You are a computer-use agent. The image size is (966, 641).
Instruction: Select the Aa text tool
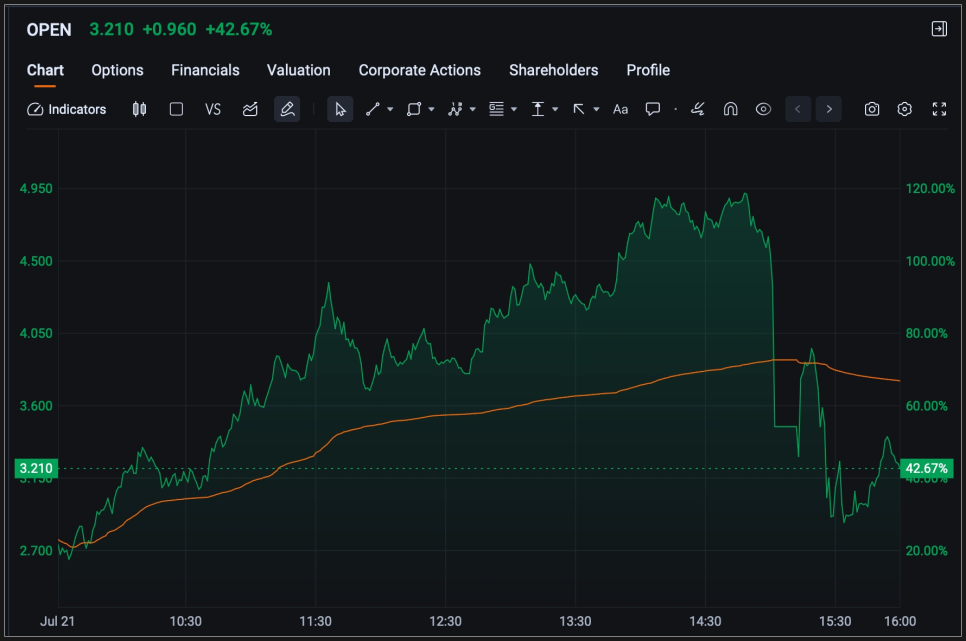point(620,109)
